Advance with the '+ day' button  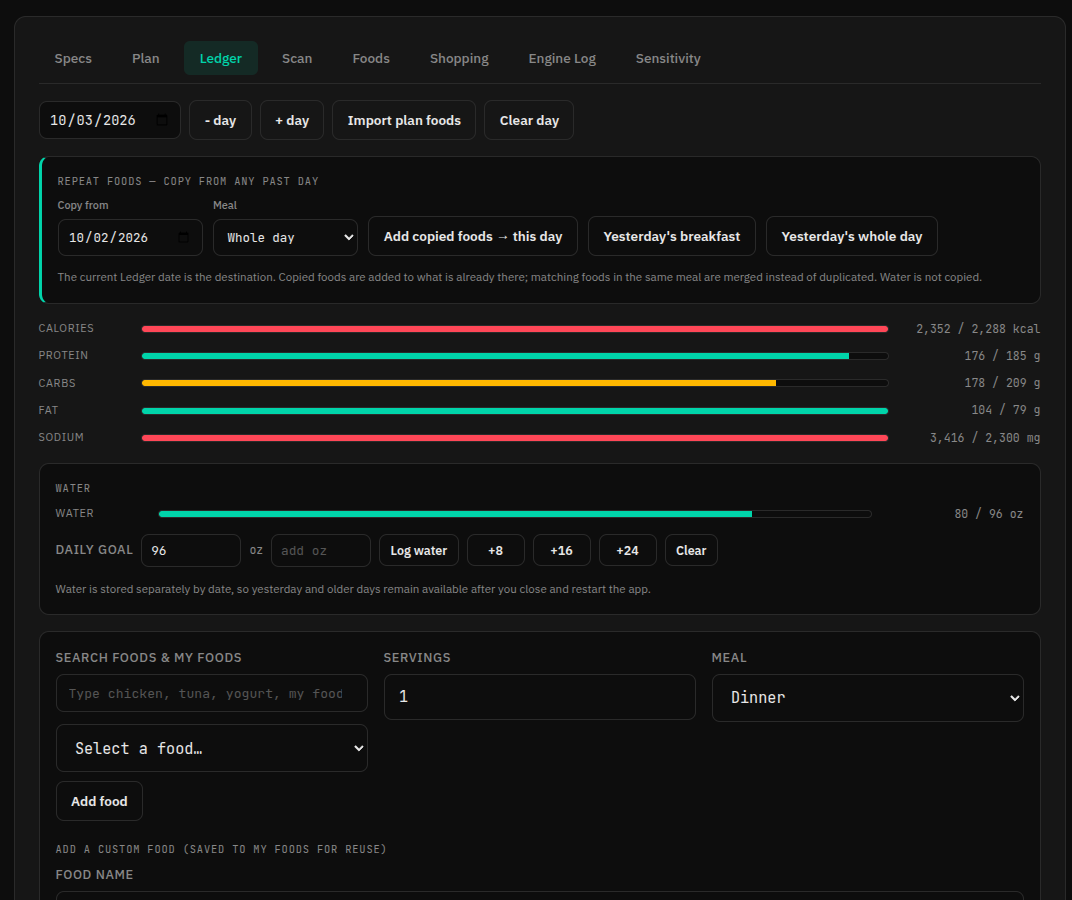(x=292, y=120)
